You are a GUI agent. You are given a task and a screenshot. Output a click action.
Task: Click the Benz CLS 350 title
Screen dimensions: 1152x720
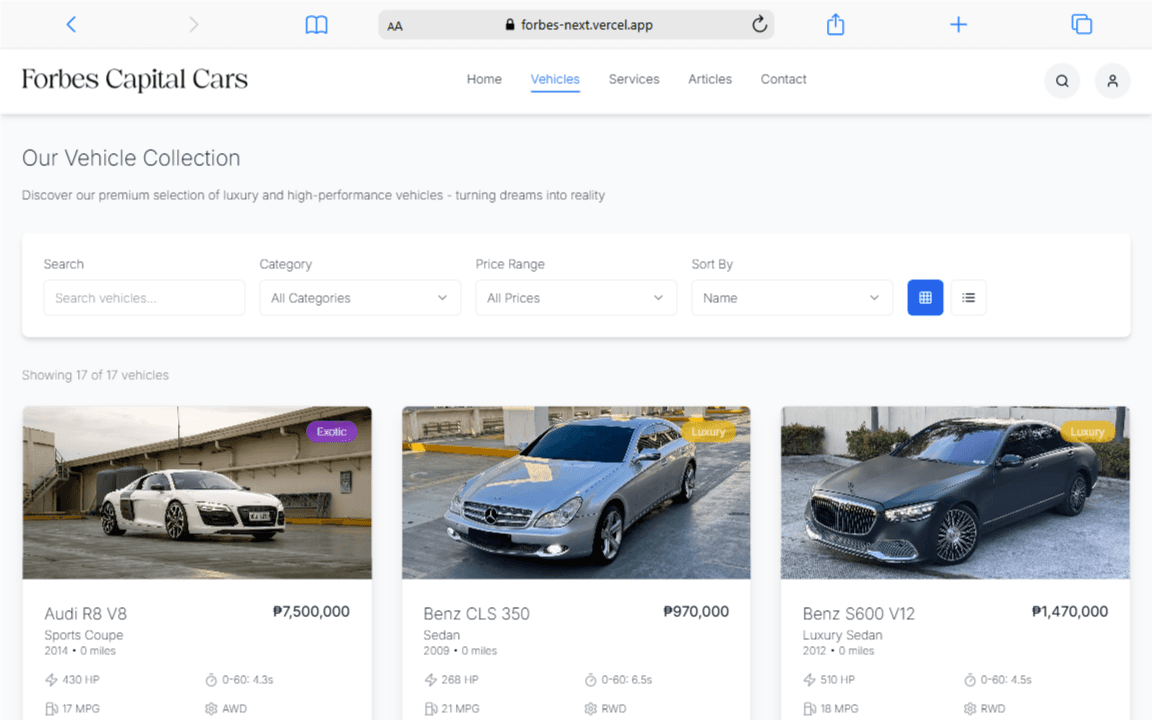pyautogui.click(x=476, y=613)
